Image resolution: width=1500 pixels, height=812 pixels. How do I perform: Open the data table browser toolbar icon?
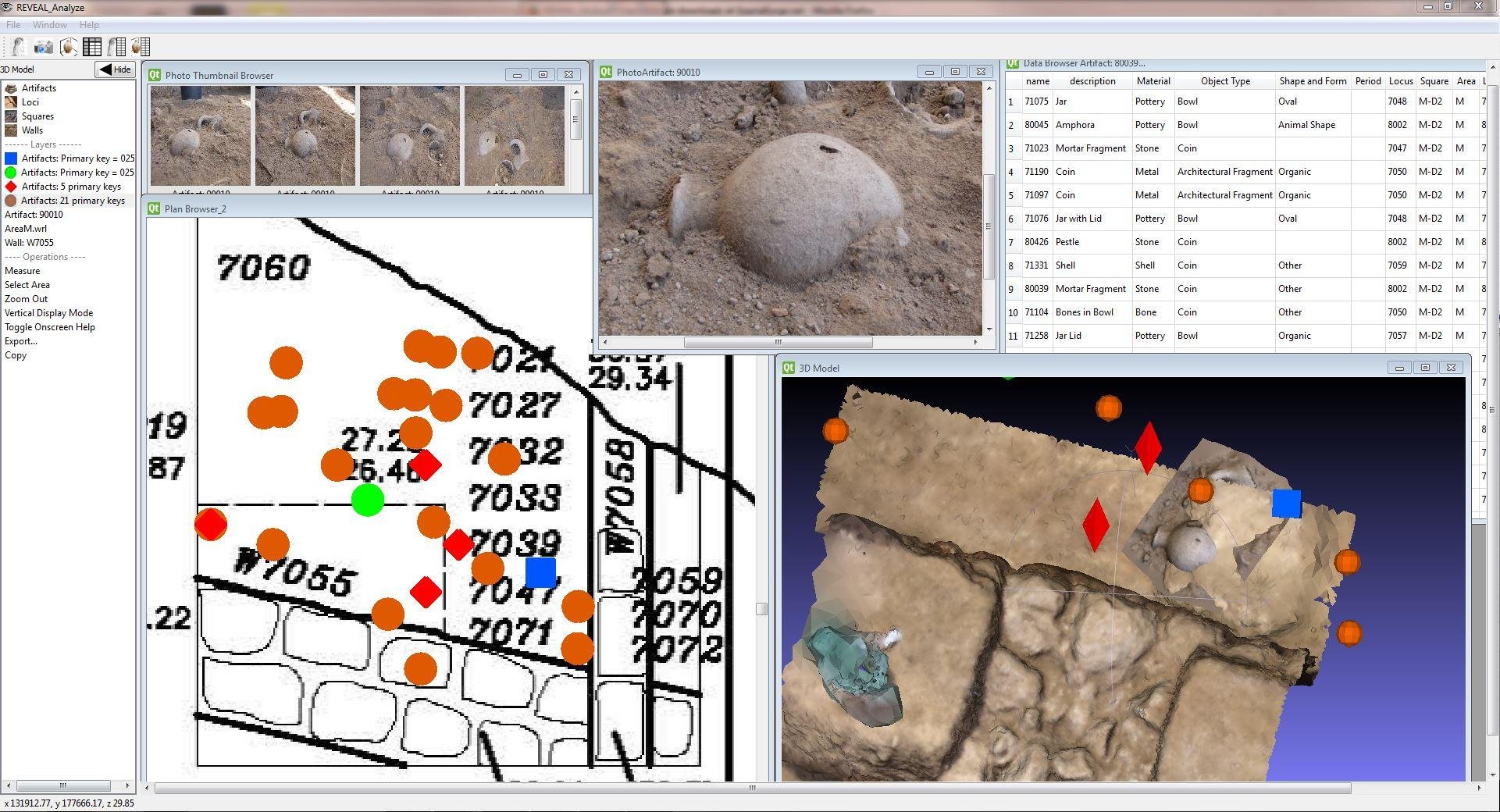tap(92, 46)
